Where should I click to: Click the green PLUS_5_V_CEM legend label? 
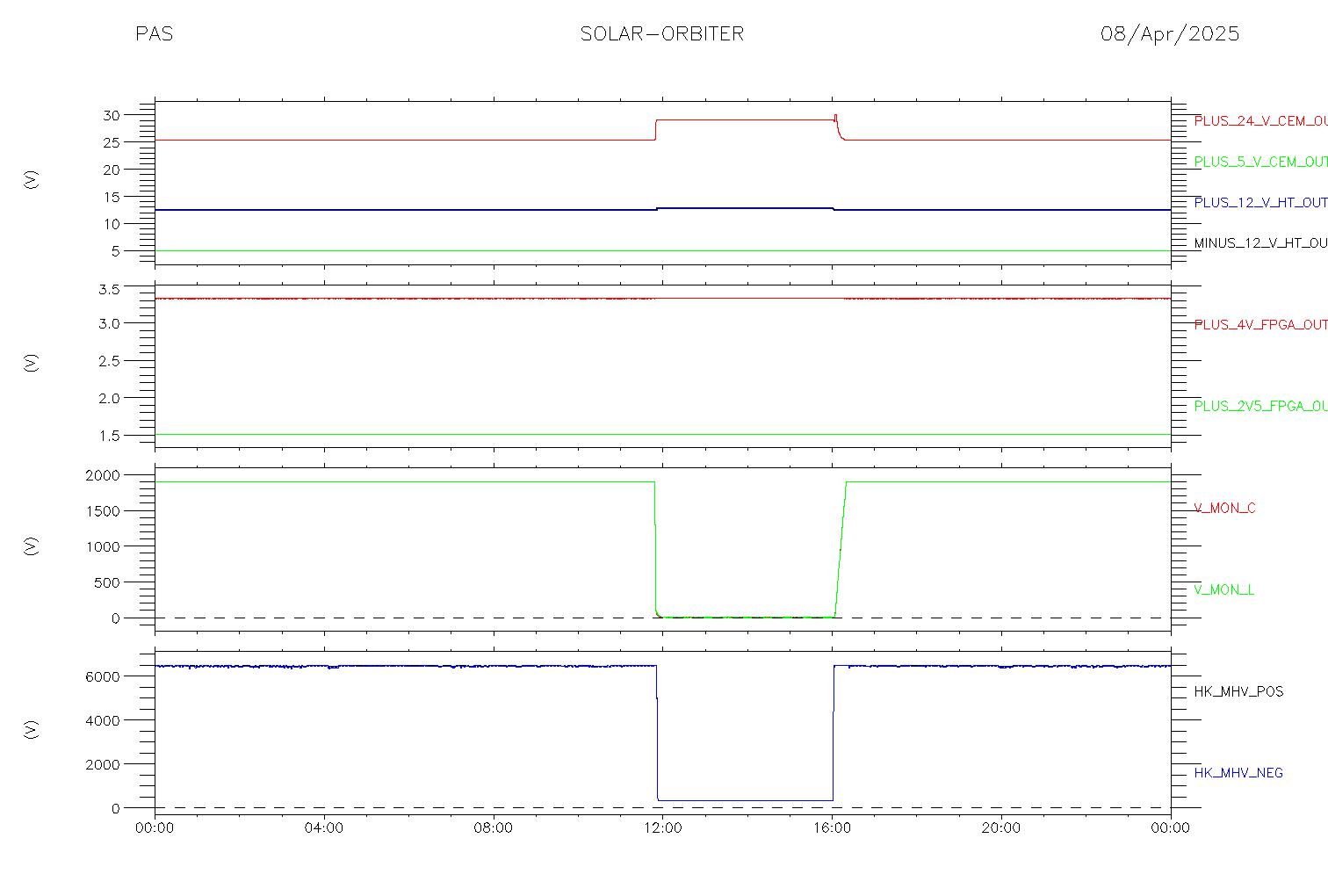click(x=1260, y=162)
